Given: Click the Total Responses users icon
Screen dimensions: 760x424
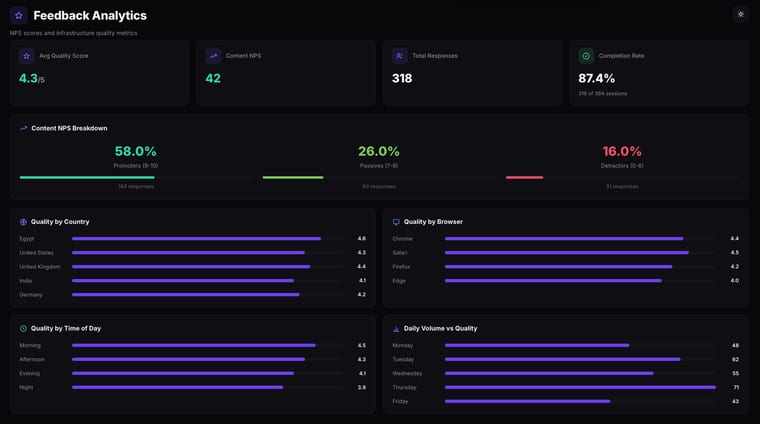Looking at the screenshot, I should (x=399, y=56).
